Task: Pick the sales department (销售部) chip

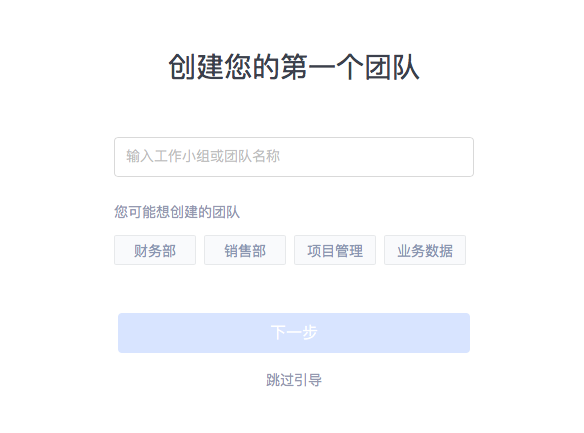Action: (245, 250)
